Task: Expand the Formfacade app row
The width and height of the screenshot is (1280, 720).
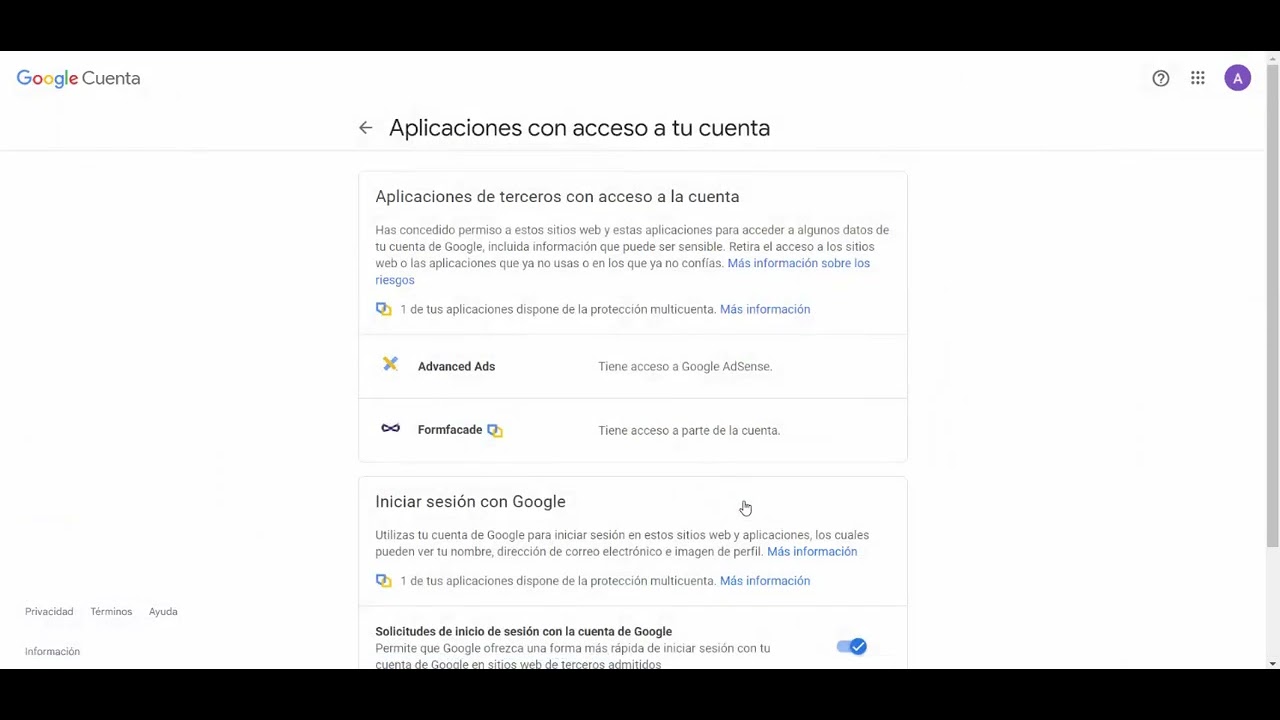Action: (633, 430)
